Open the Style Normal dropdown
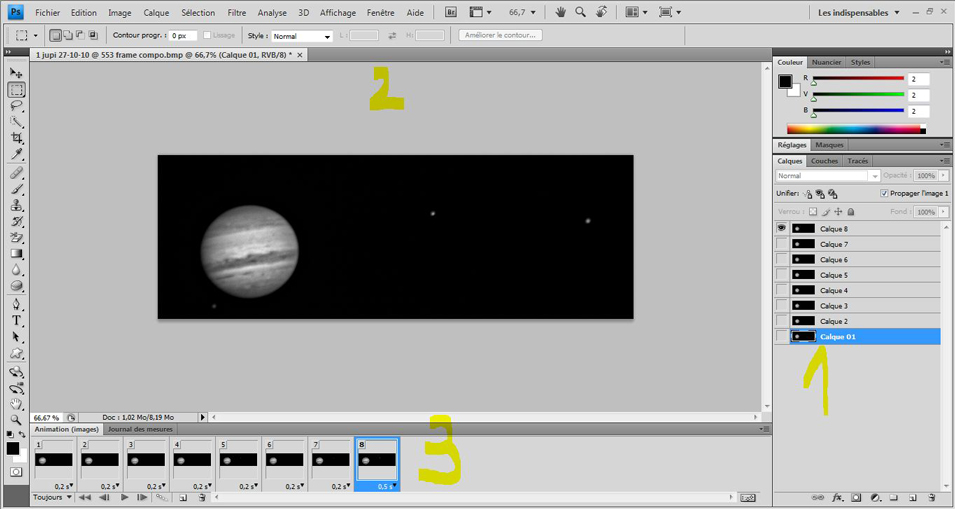The height and width of the screenshot is (509, 955). [302, 36]
